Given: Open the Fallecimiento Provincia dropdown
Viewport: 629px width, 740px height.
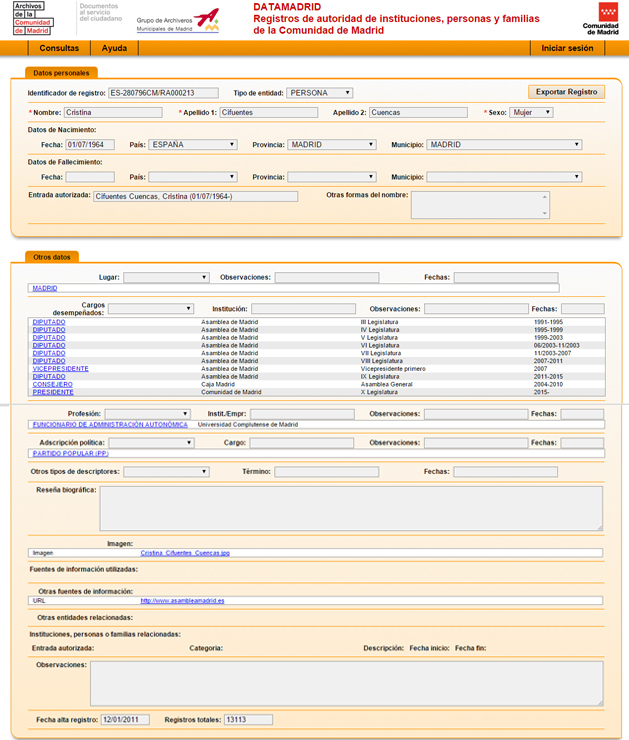Looking at the screenshot, I should click(332, 177).
